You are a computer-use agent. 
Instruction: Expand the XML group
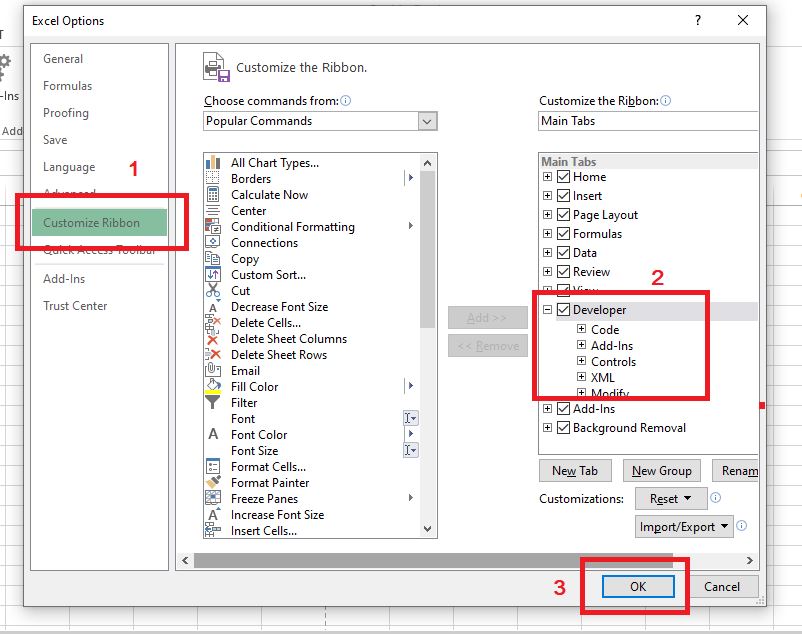(582, 377)
